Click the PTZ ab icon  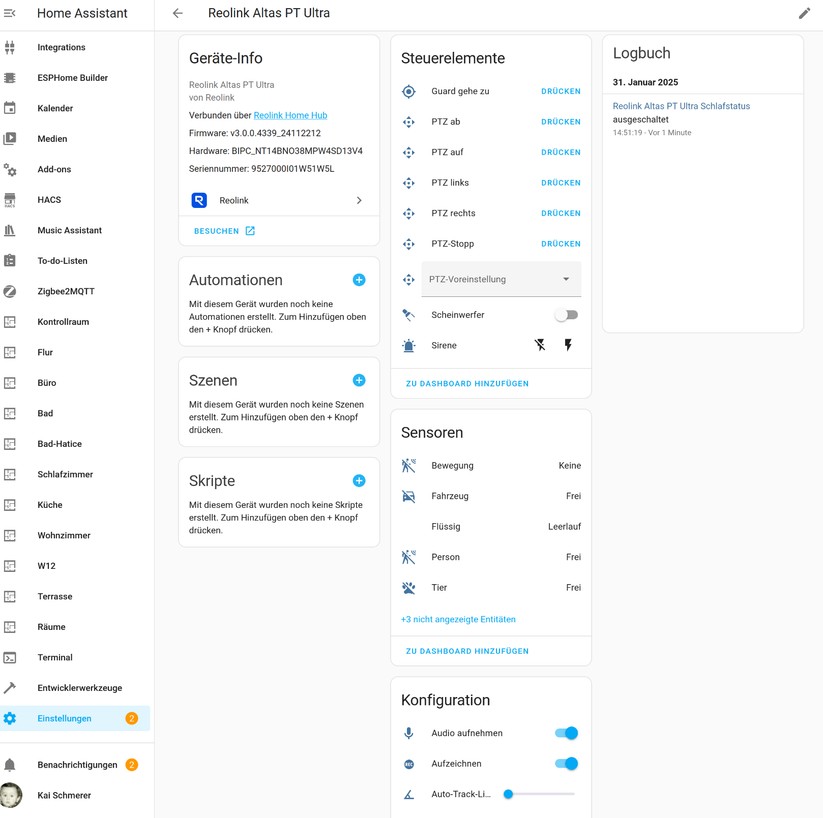pos(408,122)
